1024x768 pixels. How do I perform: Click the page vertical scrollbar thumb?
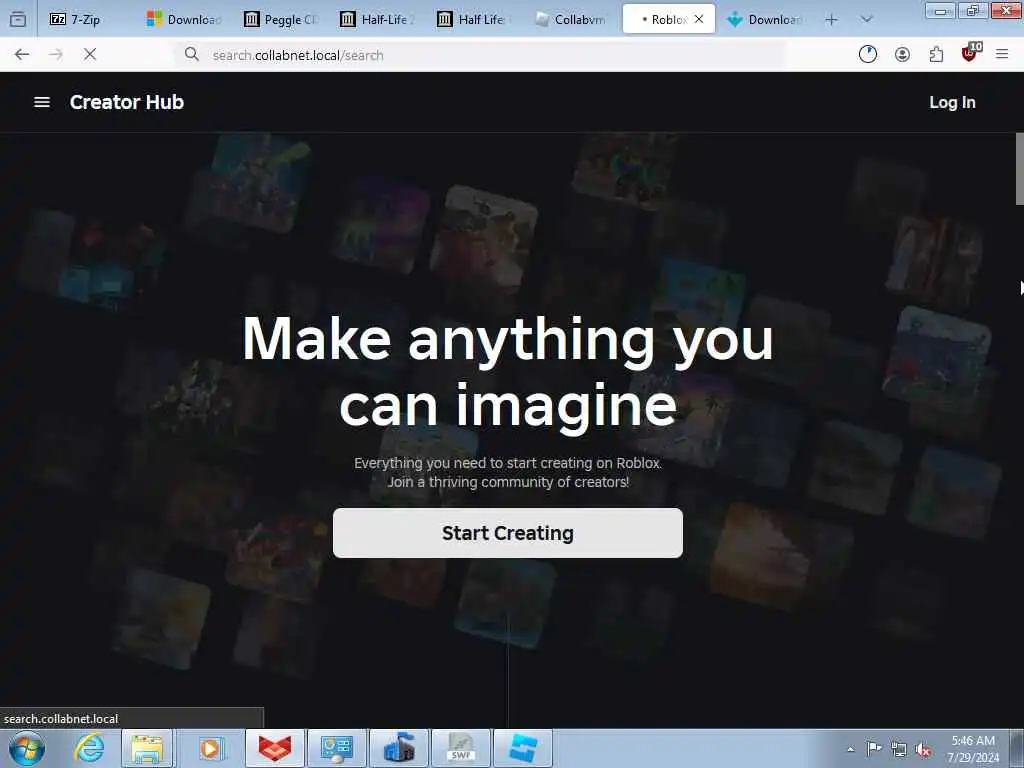pos(1019,169)
